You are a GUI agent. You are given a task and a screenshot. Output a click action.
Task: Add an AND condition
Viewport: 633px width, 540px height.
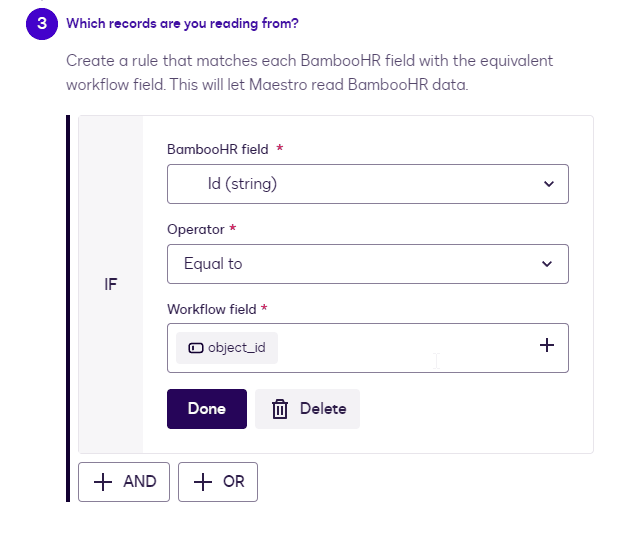(x=124, y=482)
